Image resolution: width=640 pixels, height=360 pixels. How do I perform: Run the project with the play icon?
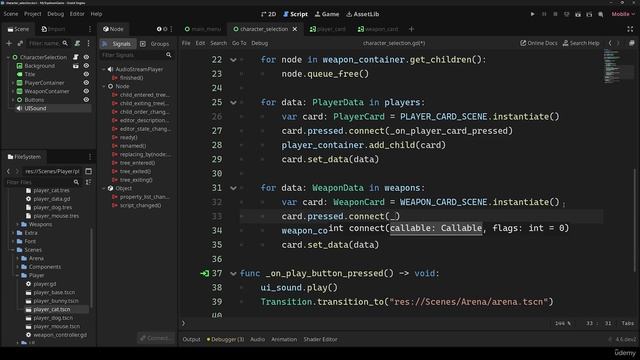(532, 14)
